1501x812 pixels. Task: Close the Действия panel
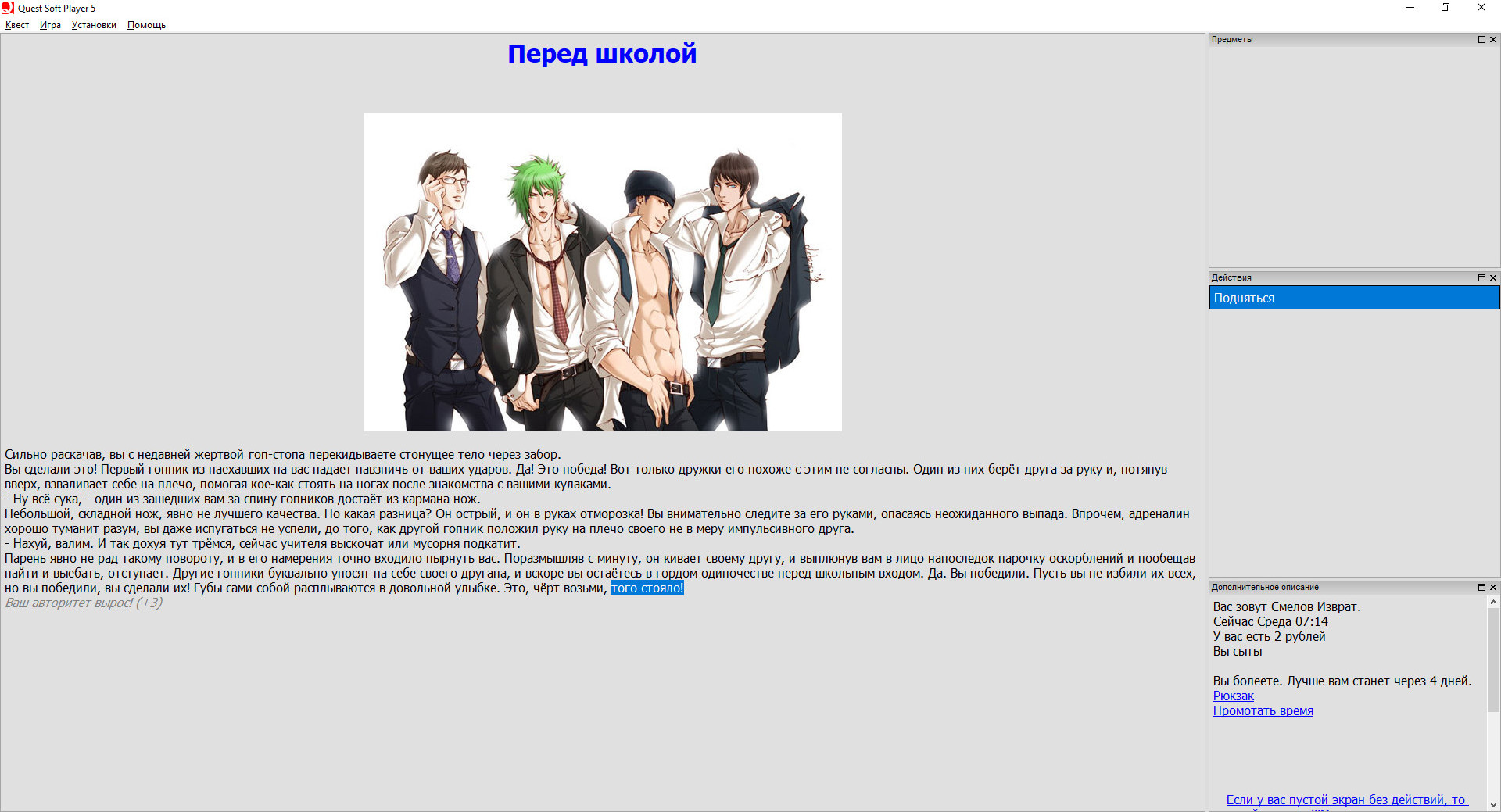tap(1493, 277)
